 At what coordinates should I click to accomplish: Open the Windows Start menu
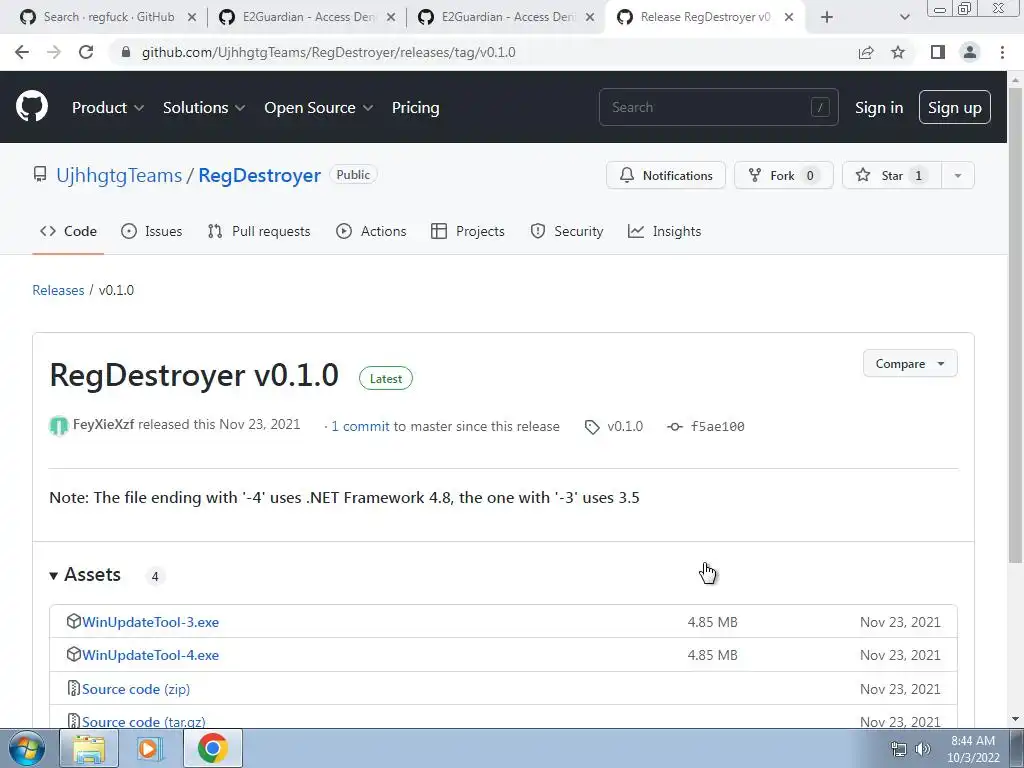(x=27, y=749)
